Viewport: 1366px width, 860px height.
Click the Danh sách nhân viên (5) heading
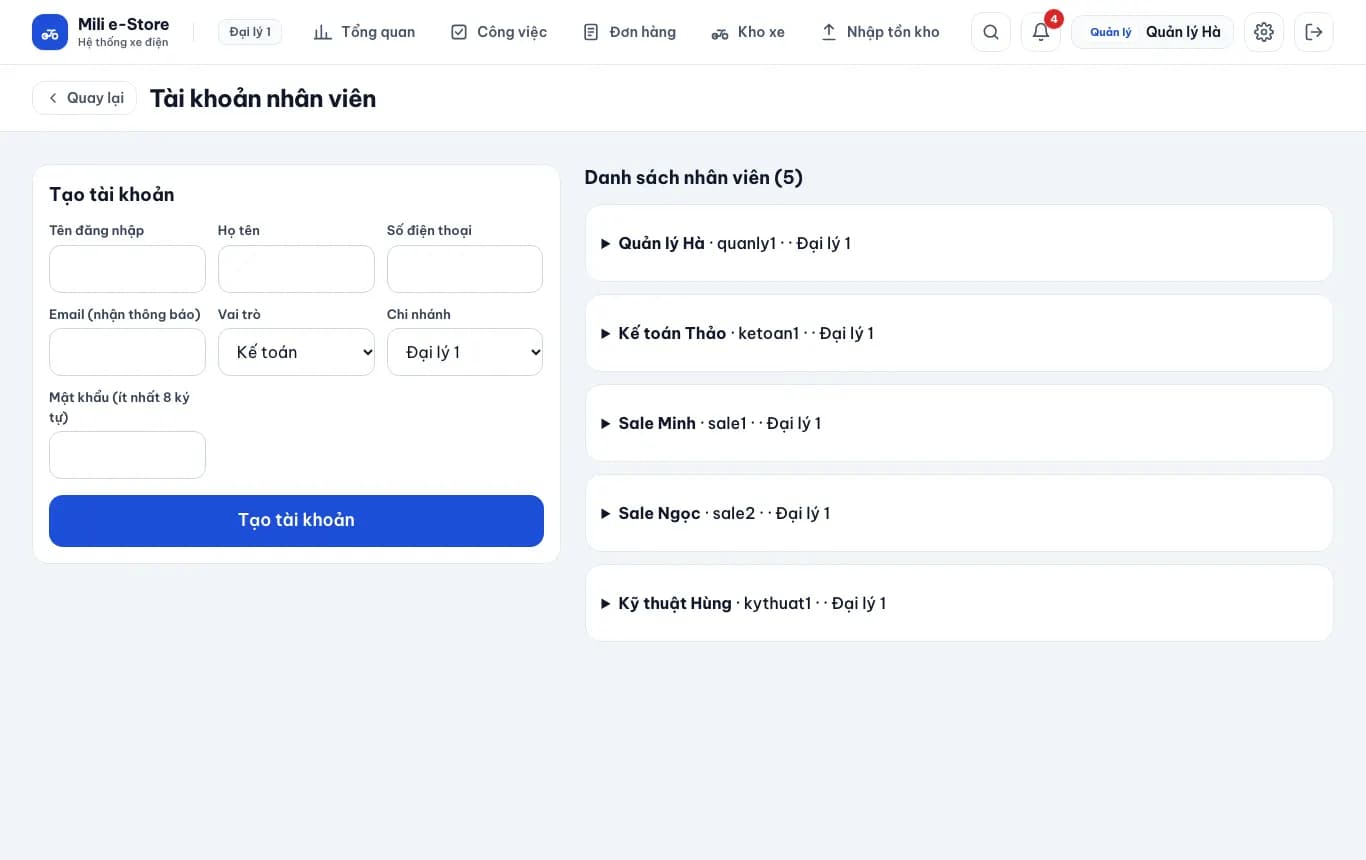693,178
